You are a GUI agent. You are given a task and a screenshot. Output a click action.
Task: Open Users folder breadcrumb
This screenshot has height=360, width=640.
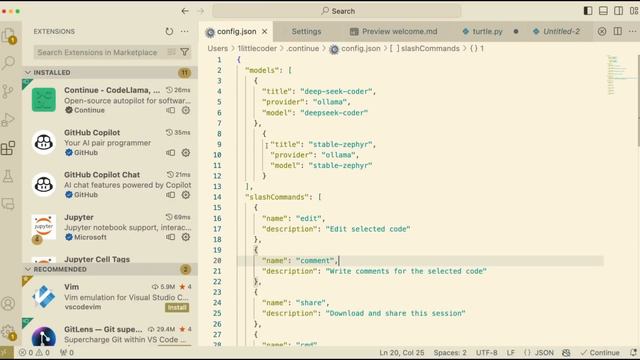point(218,49)
